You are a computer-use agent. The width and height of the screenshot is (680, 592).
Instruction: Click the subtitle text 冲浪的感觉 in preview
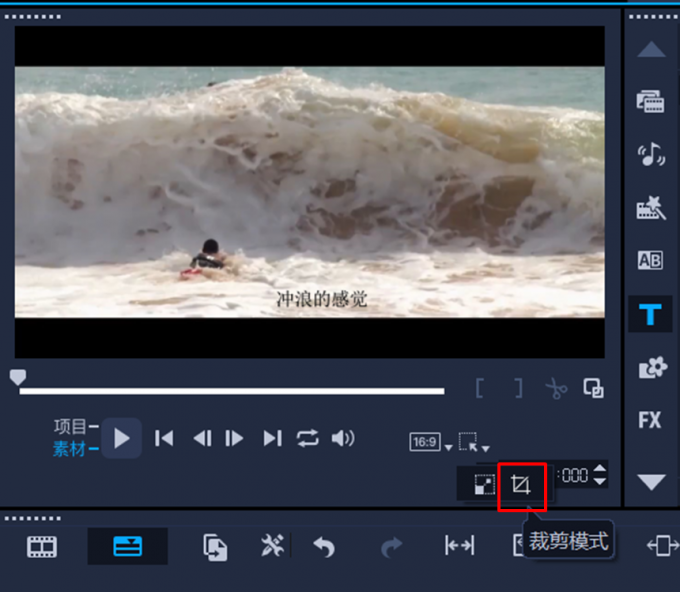point(322,299)
